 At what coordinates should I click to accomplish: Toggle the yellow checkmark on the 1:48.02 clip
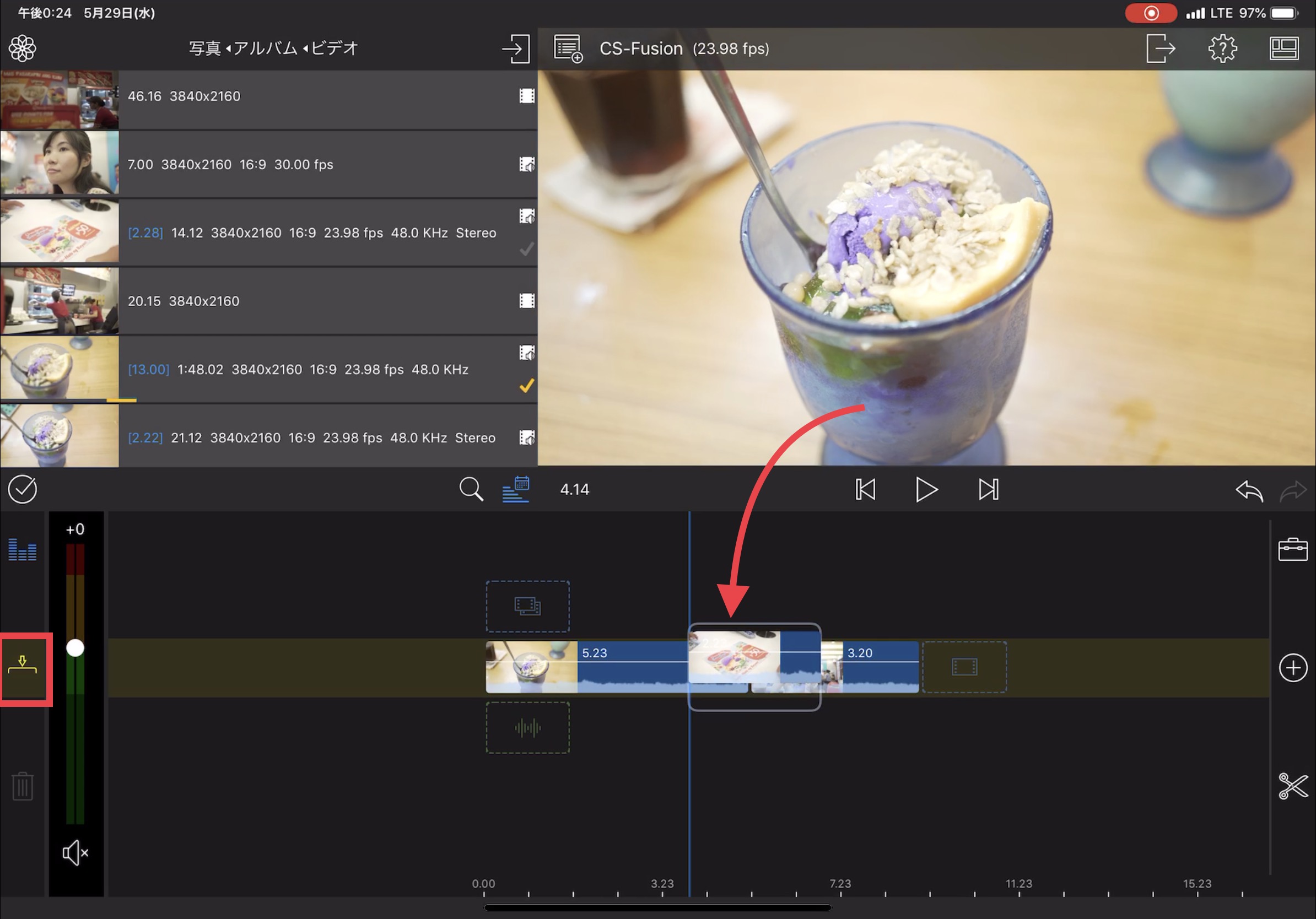(526, 386)
